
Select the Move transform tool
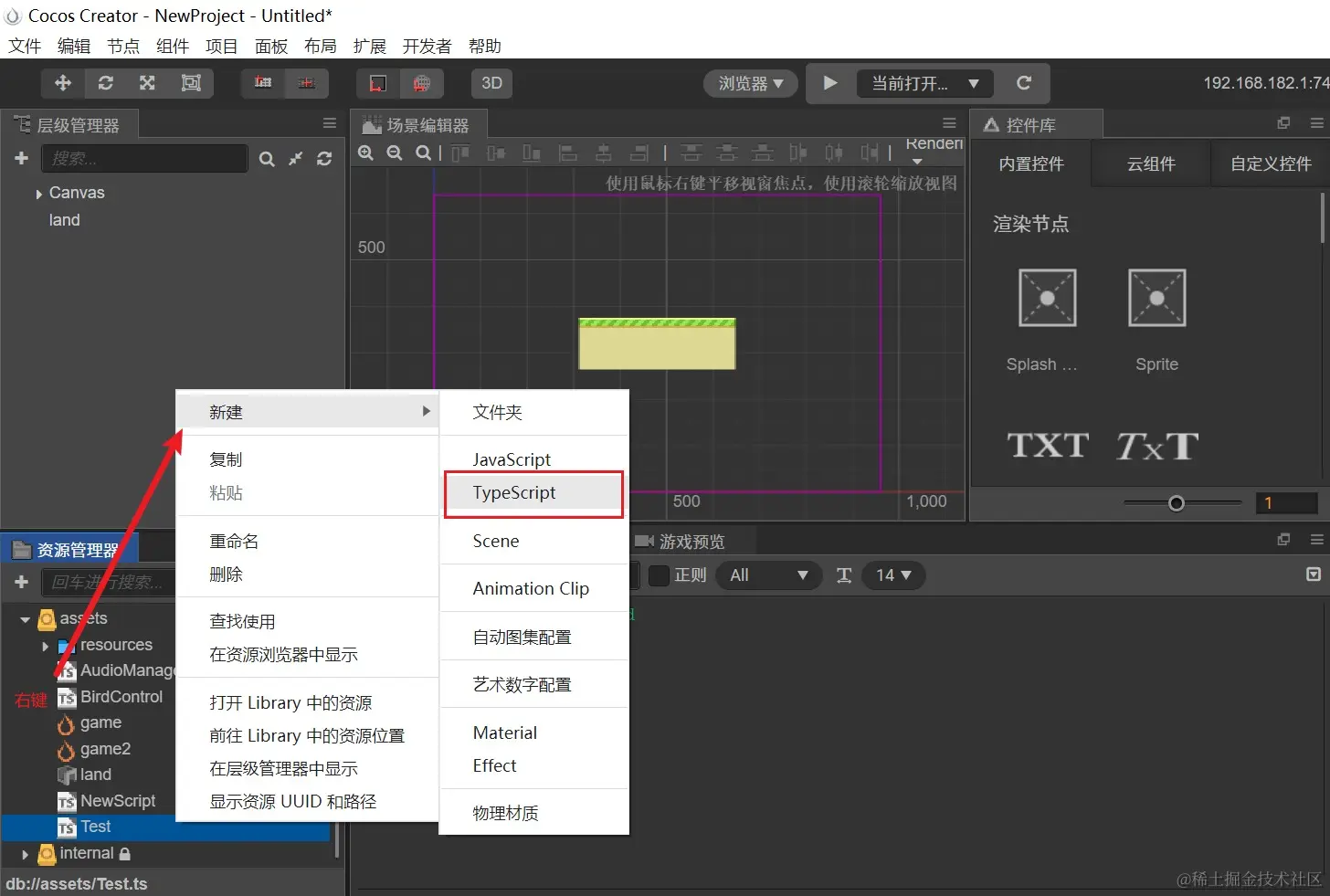coord(63,83)
